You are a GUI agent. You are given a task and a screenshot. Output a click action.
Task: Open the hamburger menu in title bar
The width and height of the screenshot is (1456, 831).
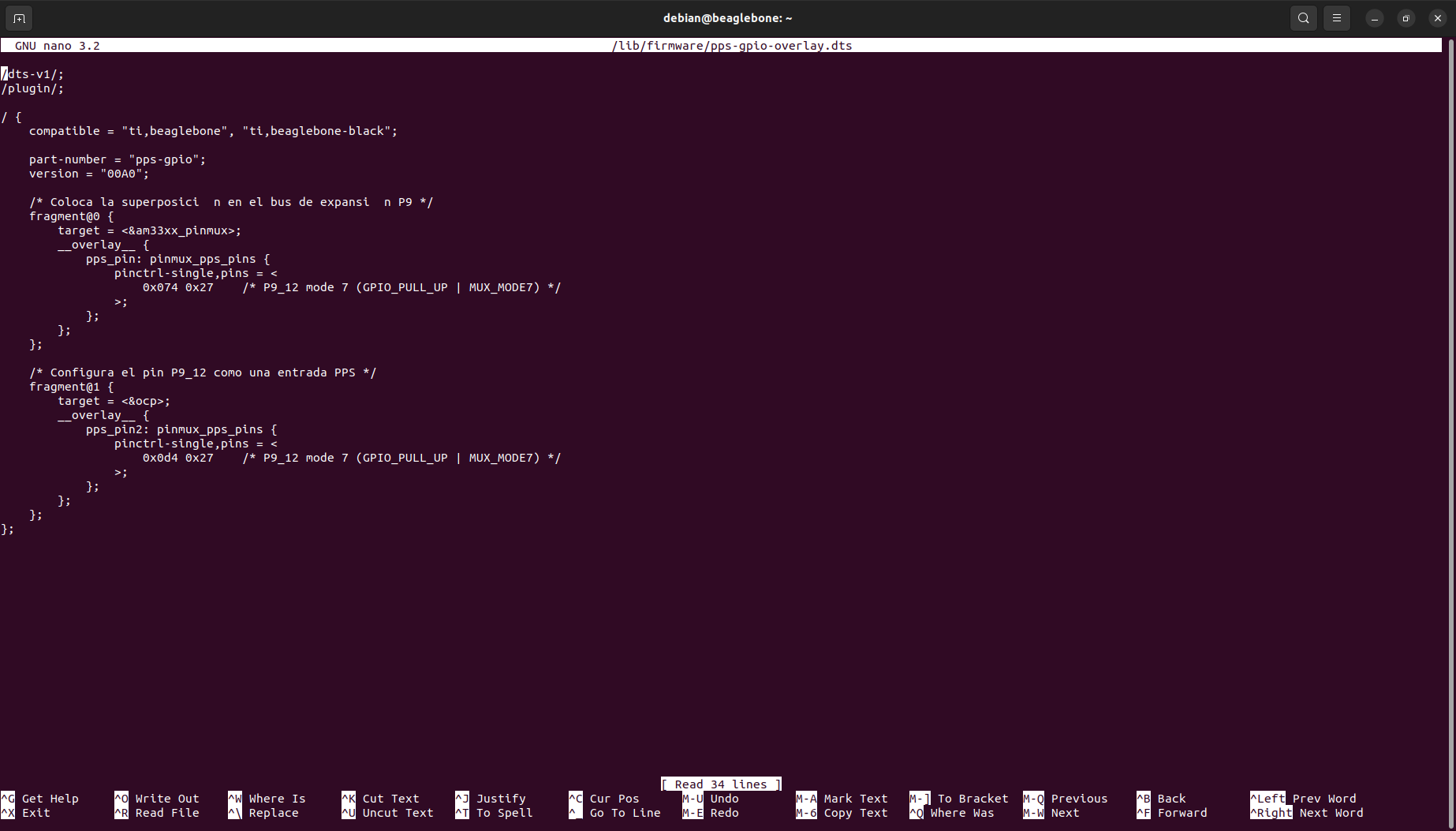tap(1337, 18)
